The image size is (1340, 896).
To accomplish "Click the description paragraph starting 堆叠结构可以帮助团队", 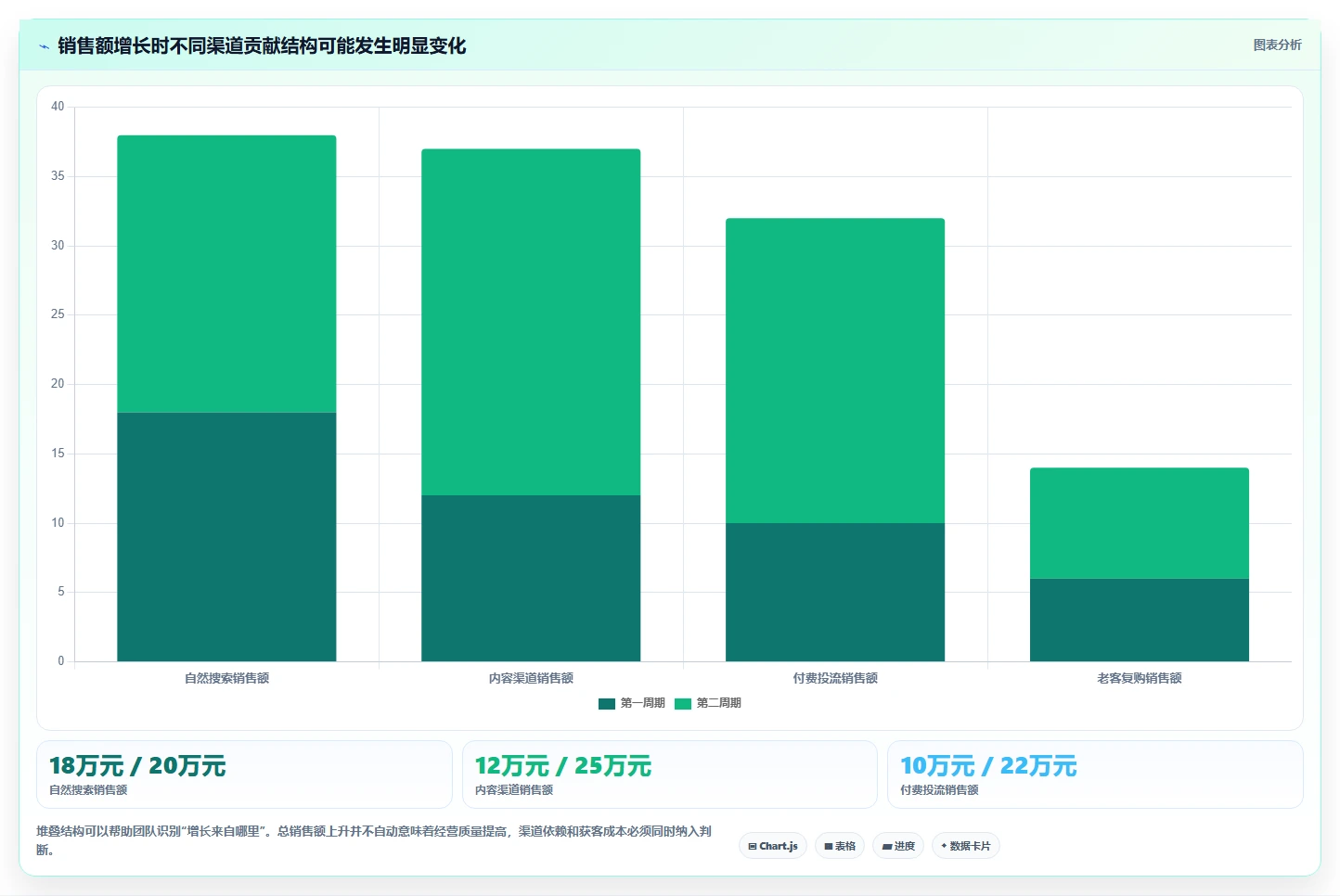I will pyautogui.click(x=374, y=840).
